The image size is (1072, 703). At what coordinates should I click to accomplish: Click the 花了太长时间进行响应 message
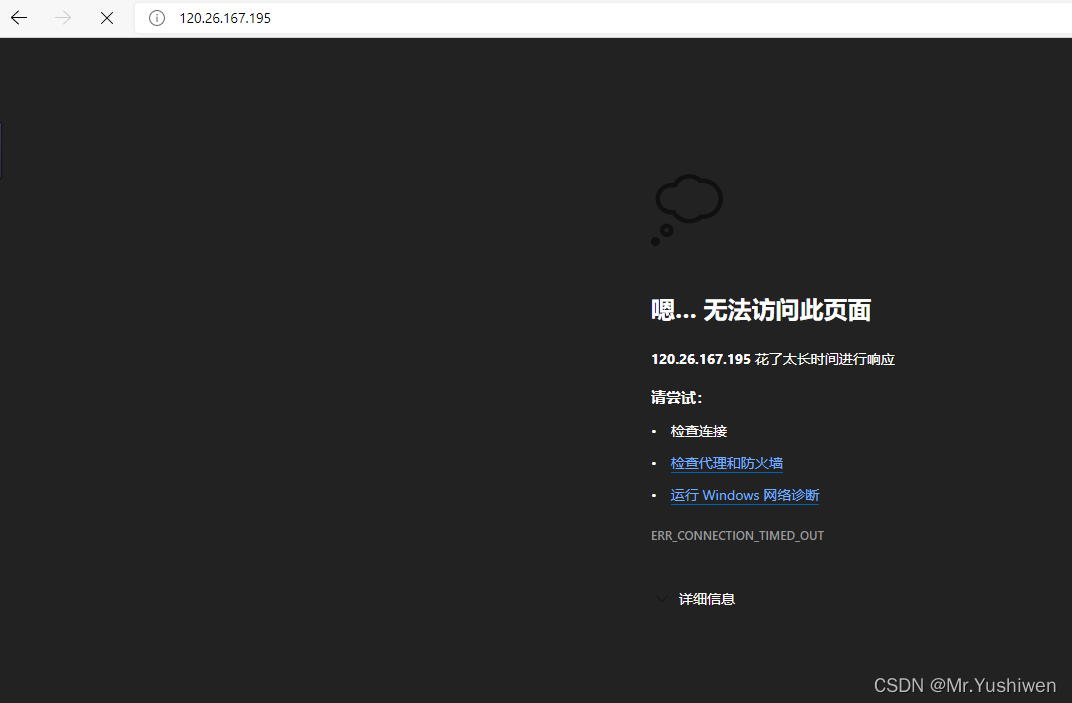click(825, 359)
